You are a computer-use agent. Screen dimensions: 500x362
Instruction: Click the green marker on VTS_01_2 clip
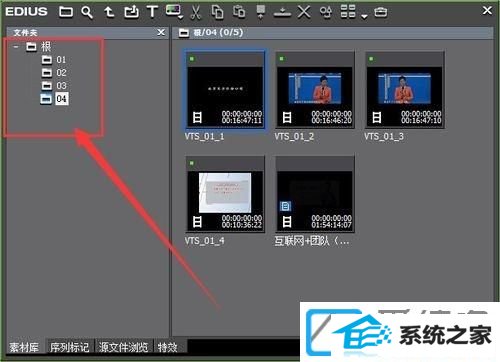click(281, 59)
